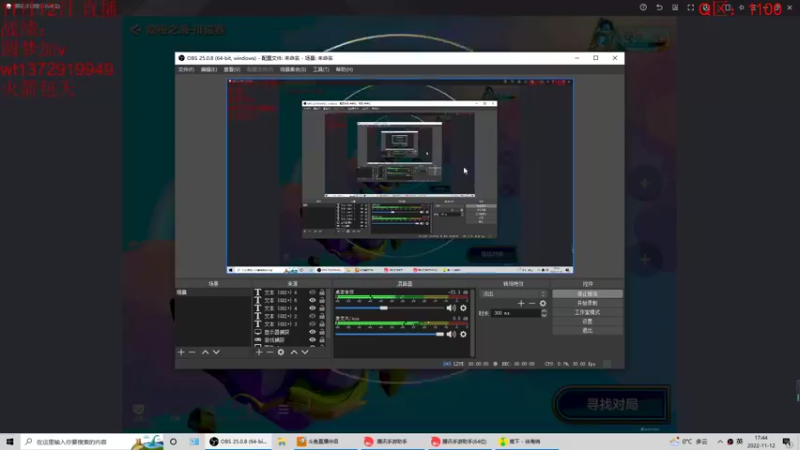Open the 查看(V) menu

click(x=232, y=69)
